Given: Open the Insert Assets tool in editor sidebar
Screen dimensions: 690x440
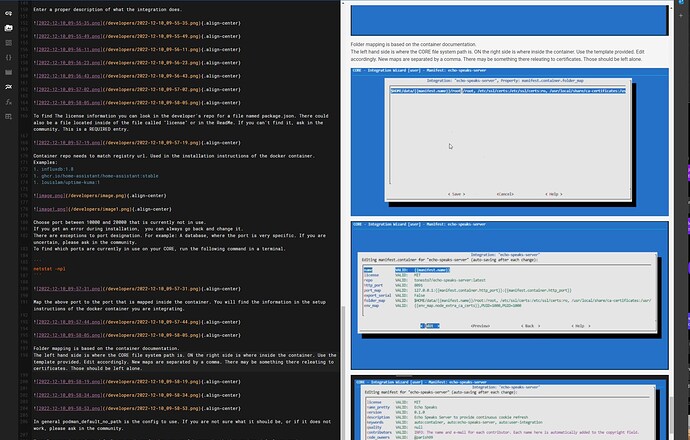Looking at the screenshot, I should tap(8, 28).
